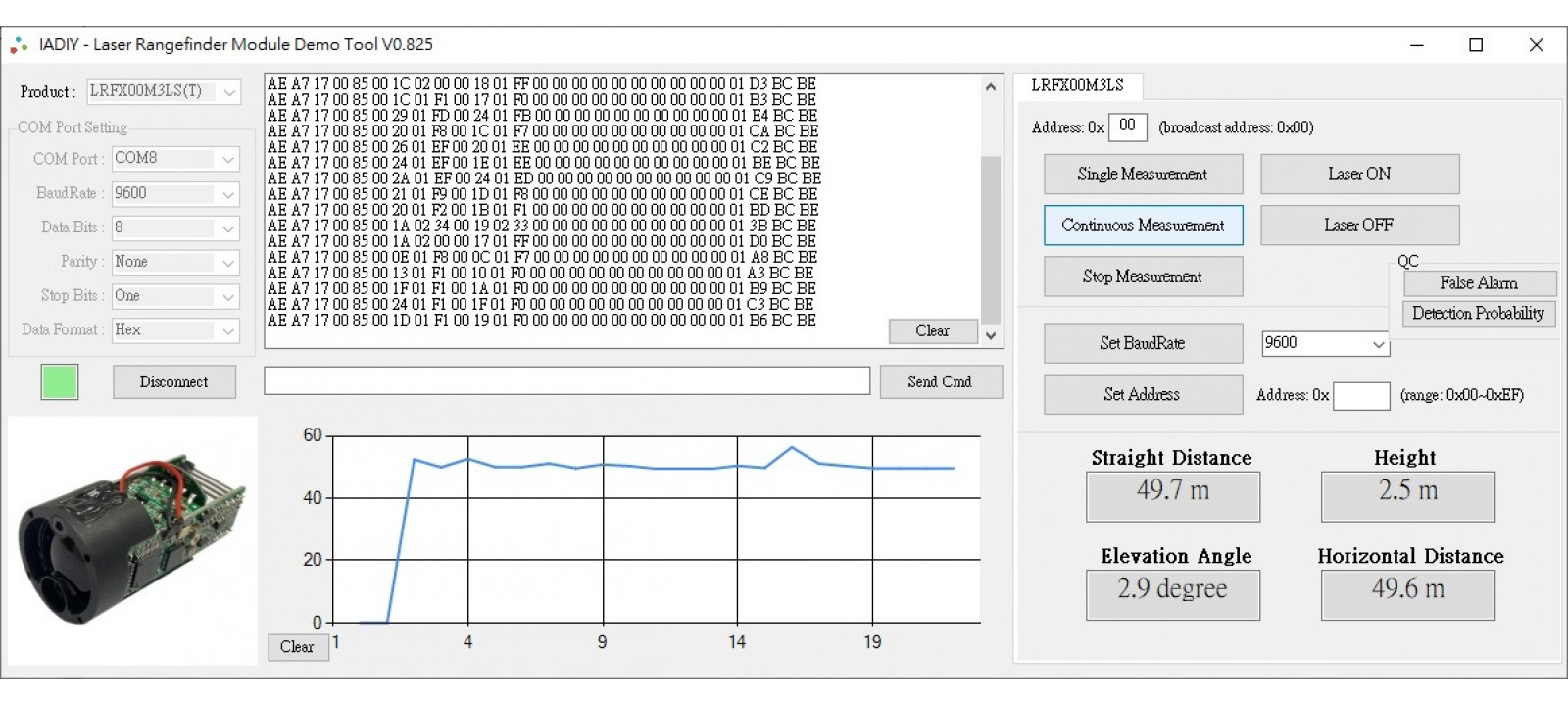The width and height of the screenshot is (1568, 706).
Task: Click the Set Address hex input field
Action: [x=1361, y=395]
